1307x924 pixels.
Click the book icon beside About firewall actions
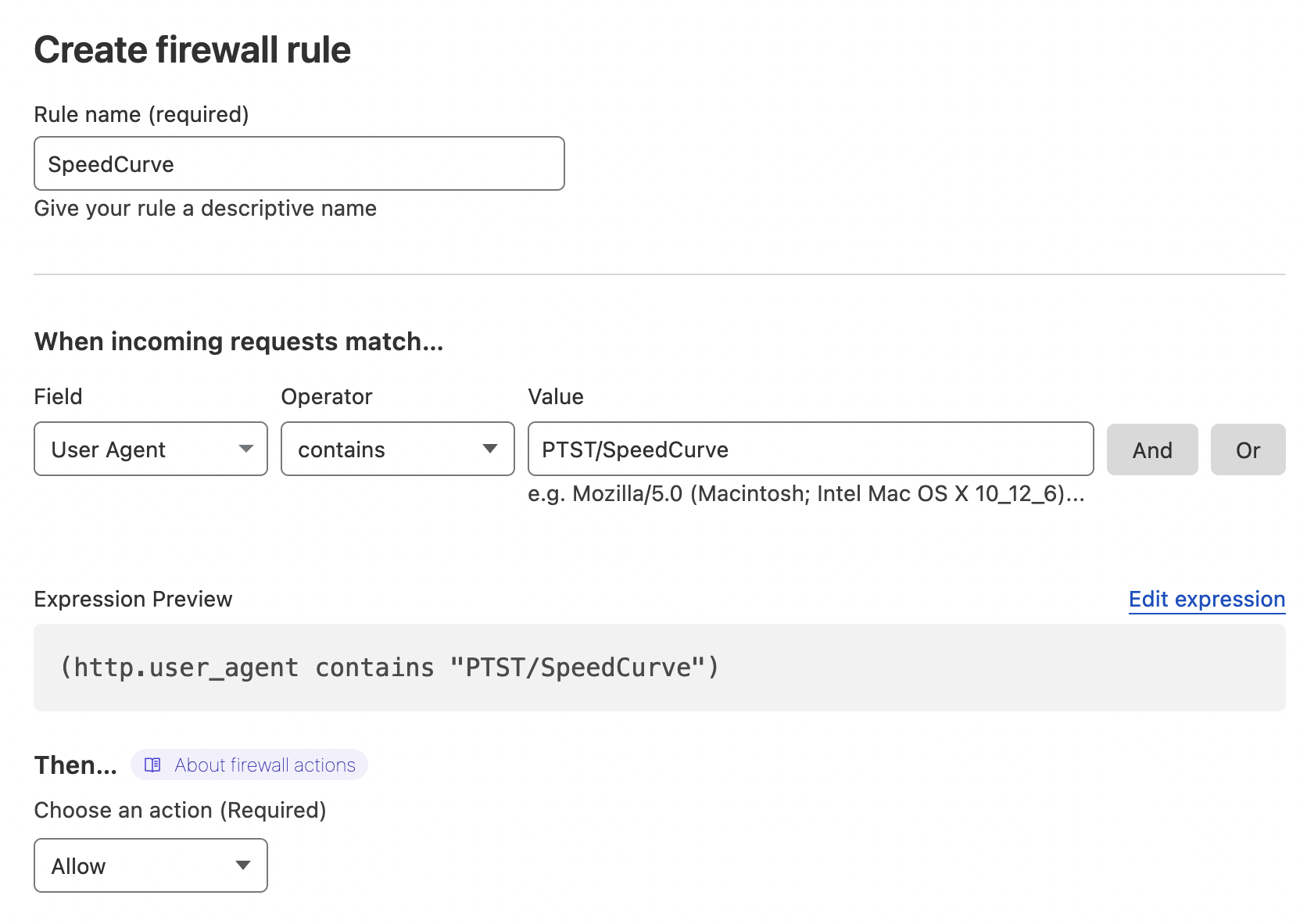click(x=153, y=765)
